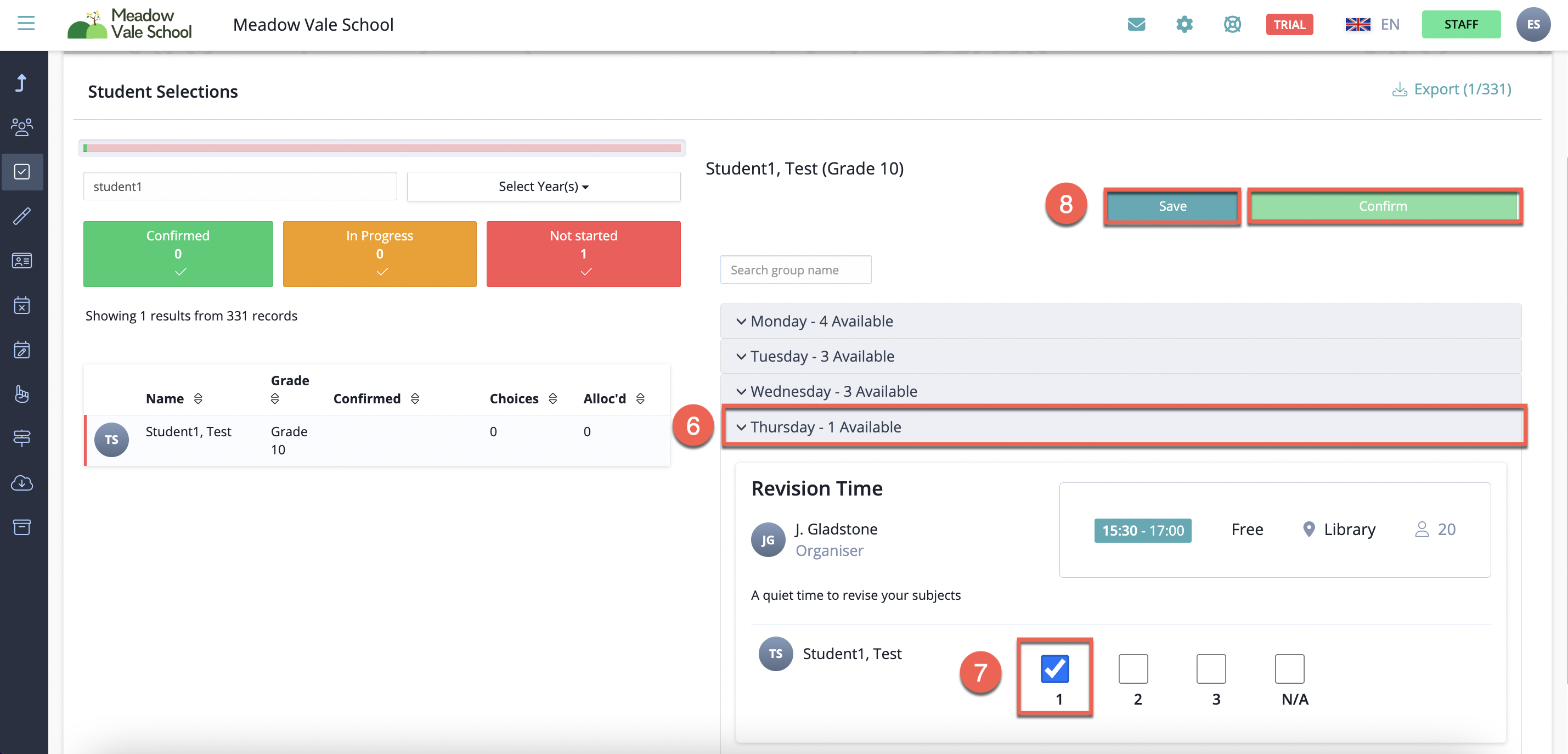The image size is (1568, 754).
Task: Click the lifebuoy help icon
Action: pyautogui.click(x=1232, y=24)
